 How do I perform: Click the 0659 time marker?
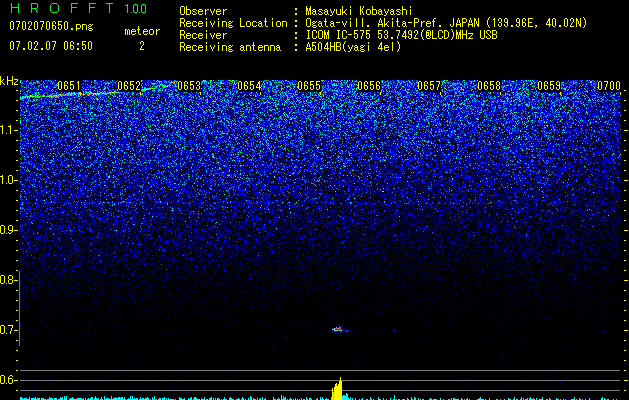click(x=549, y=86)
